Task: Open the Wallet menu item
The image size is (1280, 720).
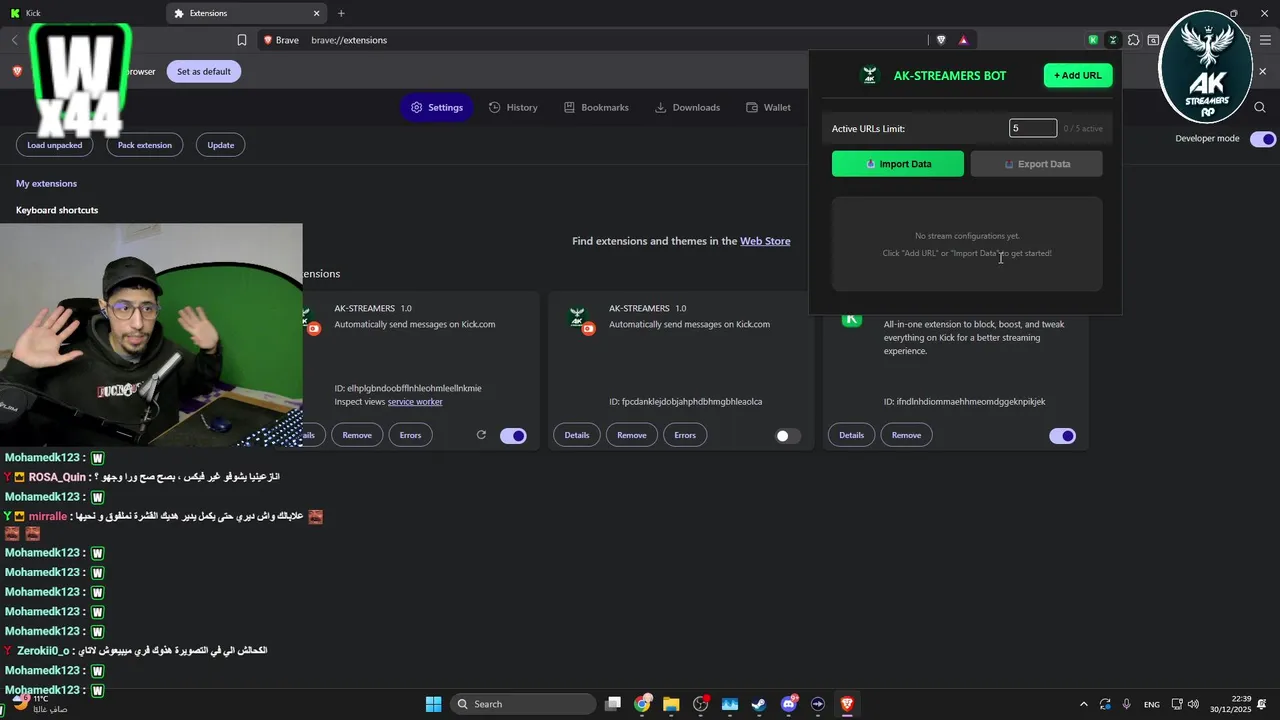Action: [x=768, y=107]
